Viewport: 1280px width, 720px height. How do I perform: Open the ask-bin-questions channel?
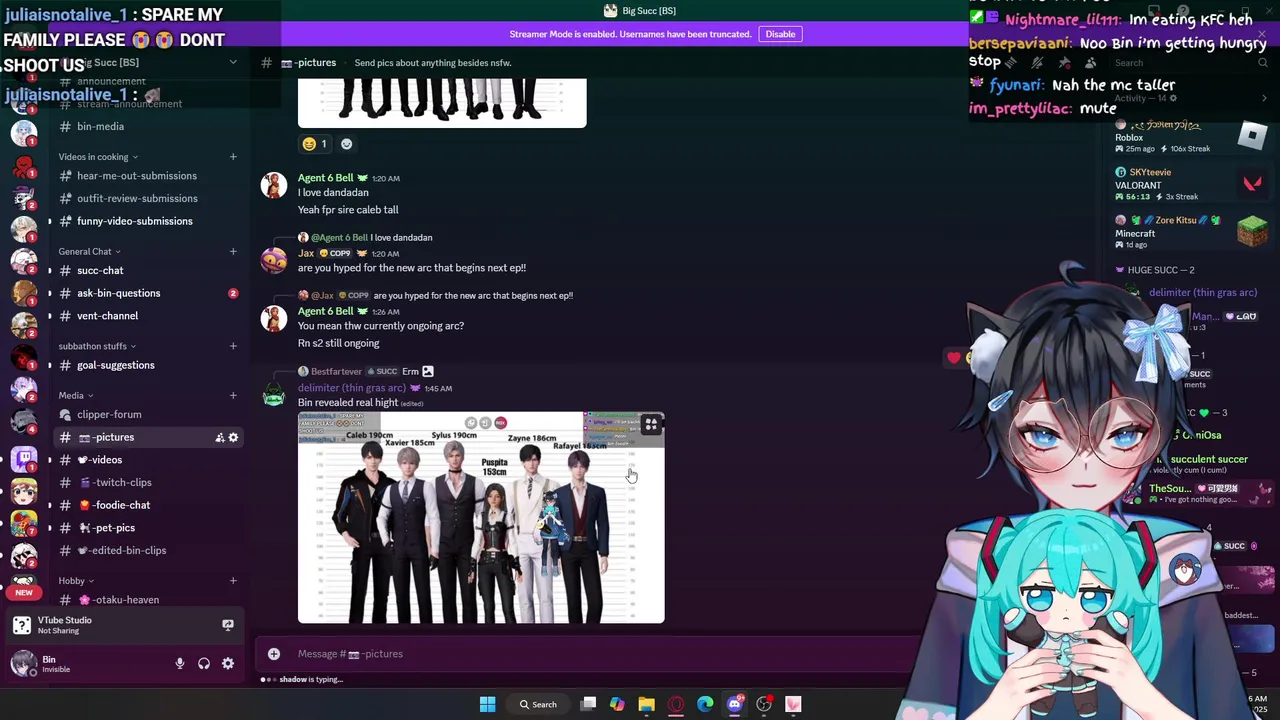click(148, 293)
